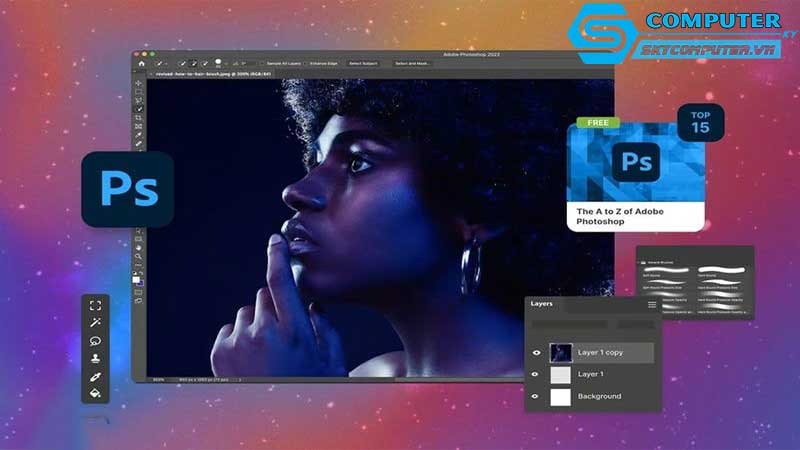This screenshot has height=450, width=800.
Task: Open the brush size picker dropdown
Action: (222, 64)
